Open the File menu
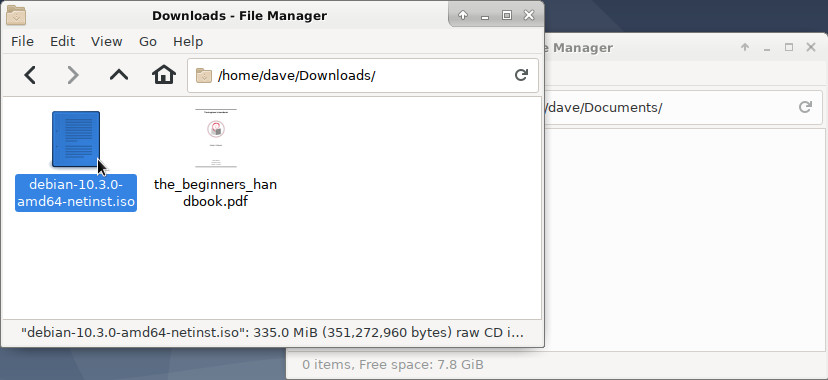 (22, 42)
